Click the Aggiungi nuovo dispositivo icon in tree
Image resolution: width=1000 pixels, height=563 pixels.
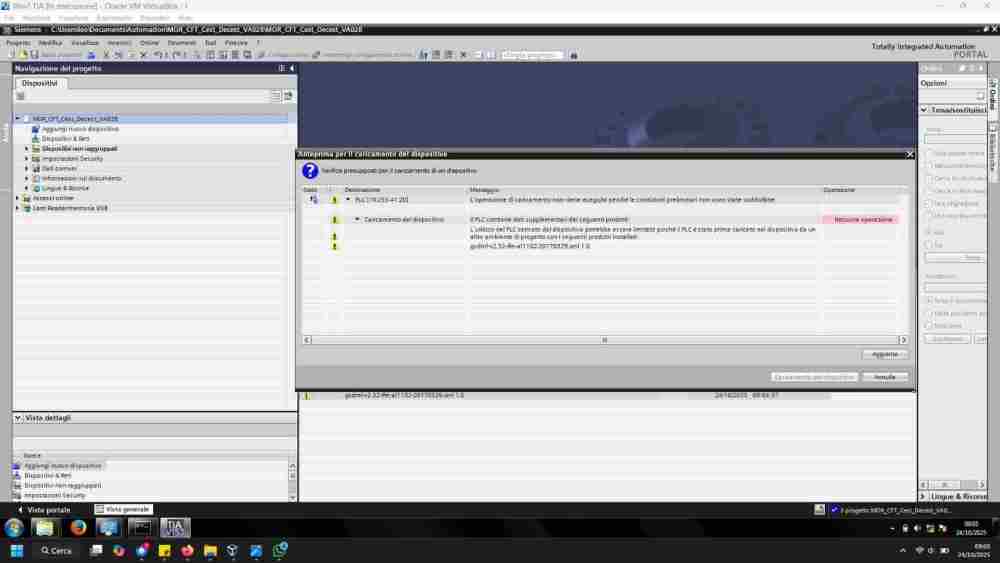[36, 129]
